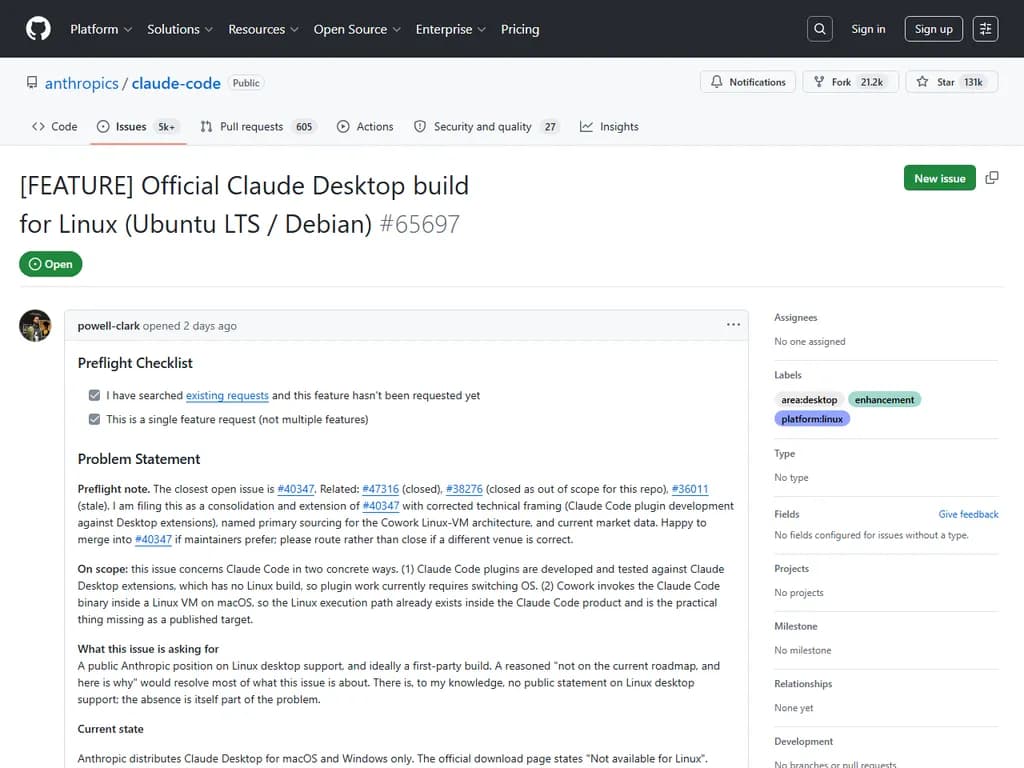
Task: Click the Fork count 21.2k
Action: 871,82
